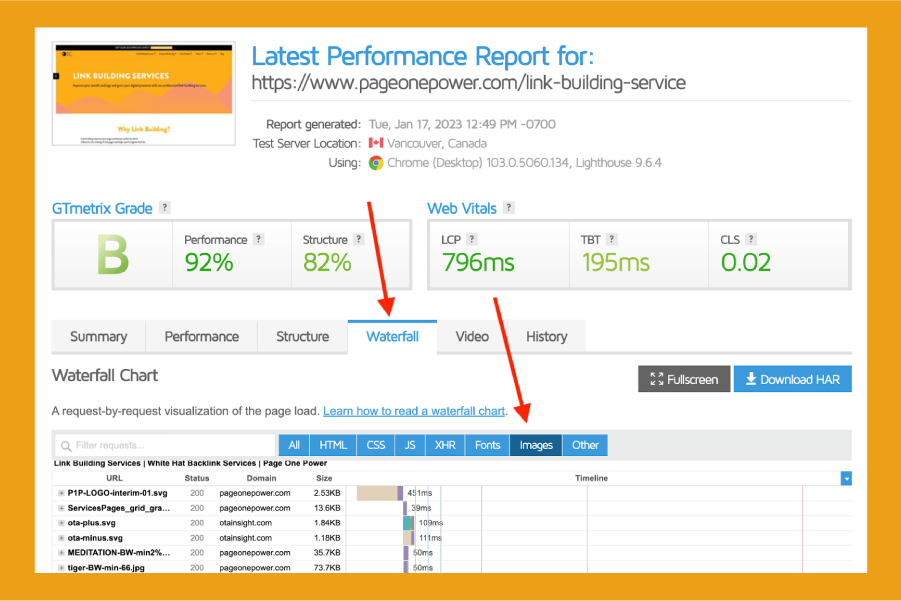Screen dimensions: 901x601
Task: Click the 92% Performance score
Action: tap(209, 263)
